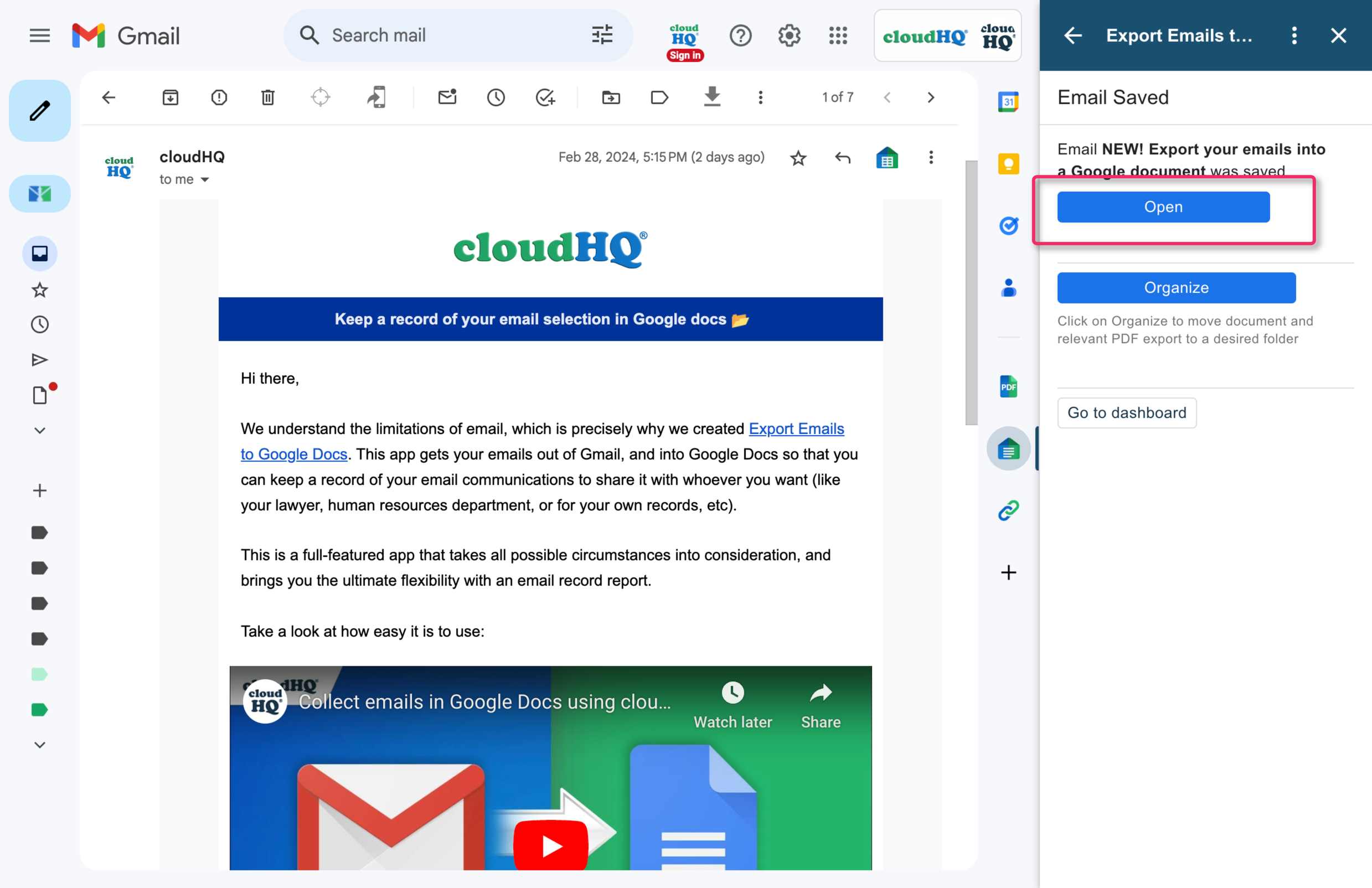Screen dimensions: 1372x888
Task: Apply a label to email
Action: click(659, 97)
